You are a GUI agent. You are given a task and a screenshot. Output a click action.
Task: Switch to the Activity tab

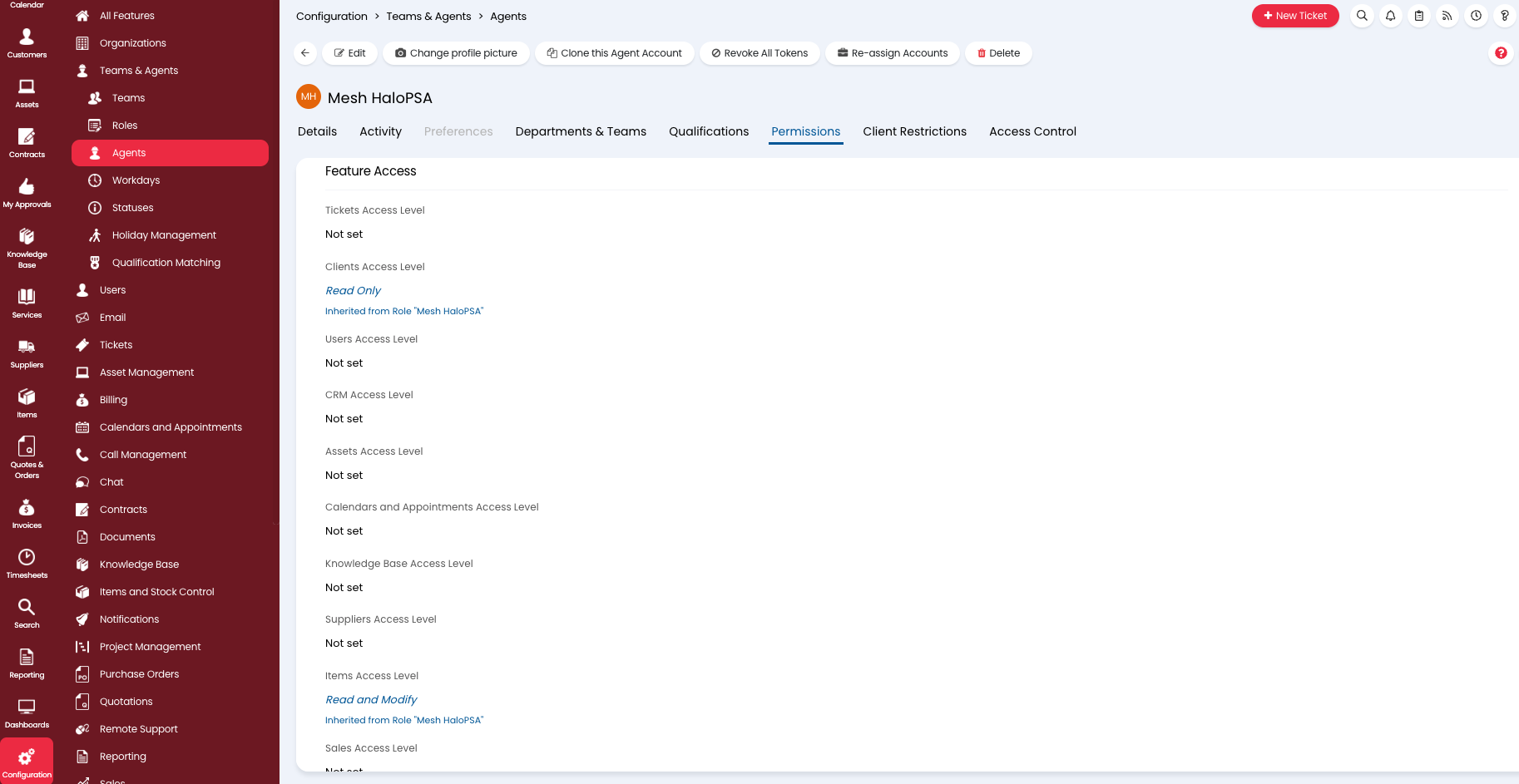380,131
